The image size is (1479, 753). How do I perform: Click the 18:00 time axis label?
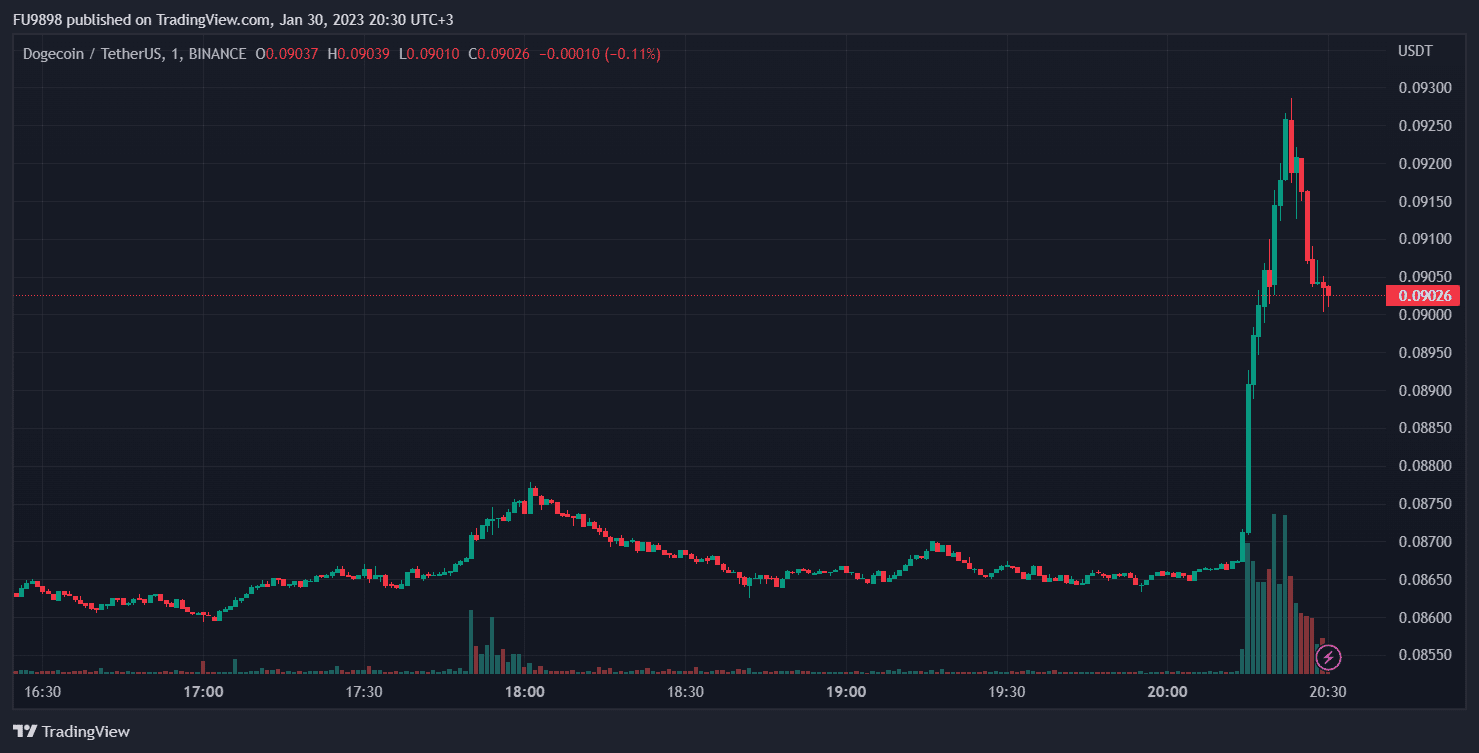tap(525, 691)
